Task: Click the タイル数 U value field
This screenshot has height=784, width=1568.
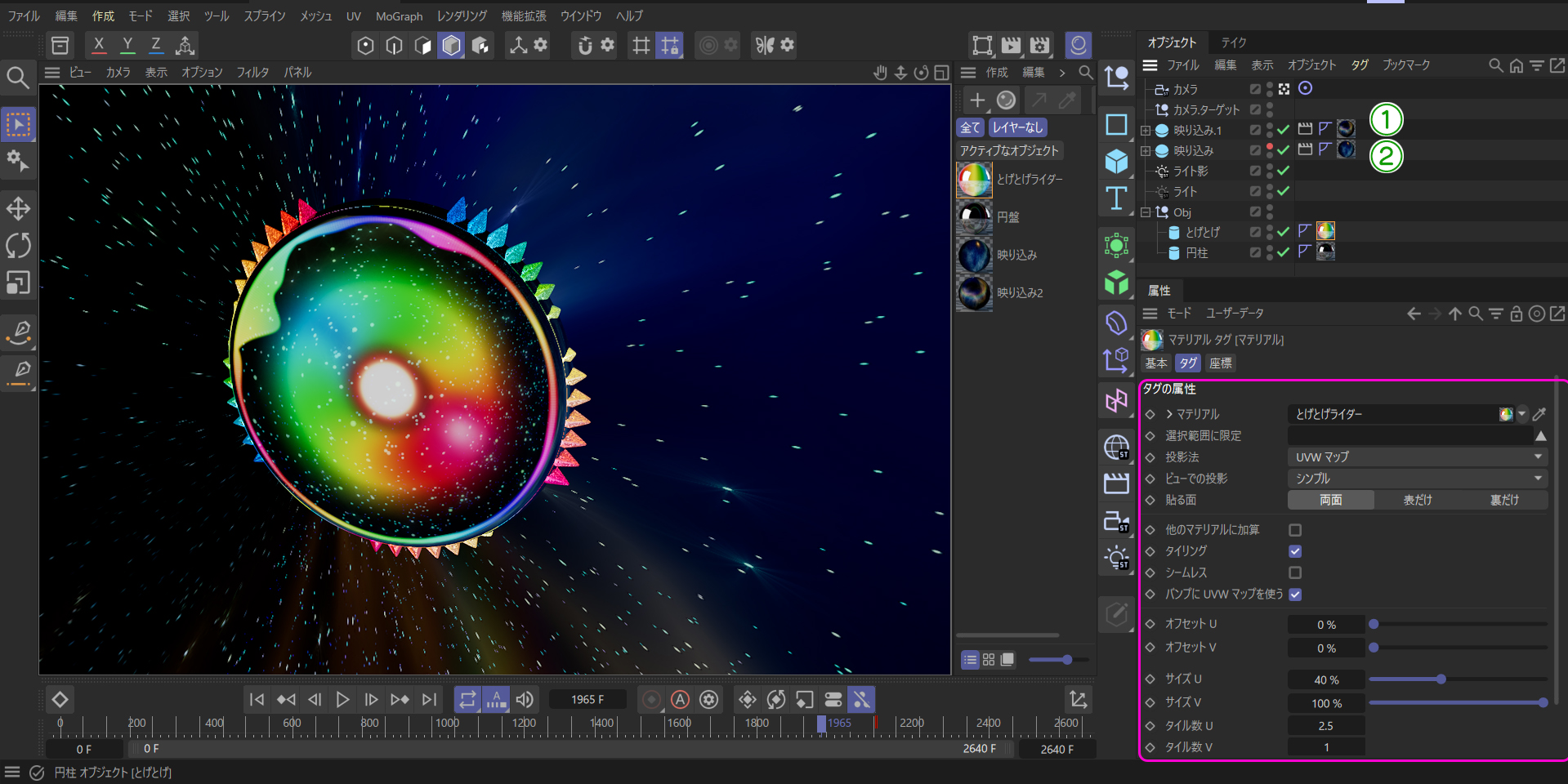Action: click(x=1326, y=726)
